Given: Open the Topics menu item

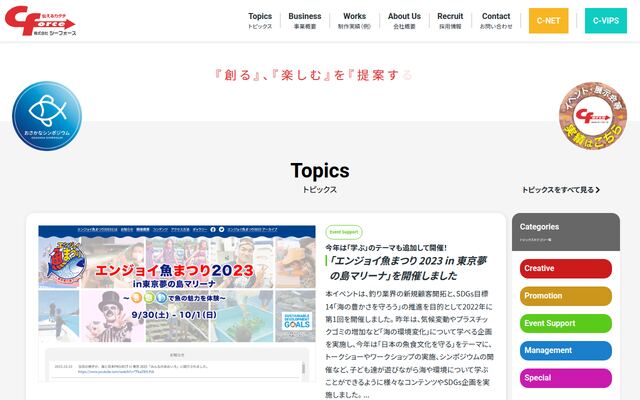Looking at the screenshot, I should (260, 20).
